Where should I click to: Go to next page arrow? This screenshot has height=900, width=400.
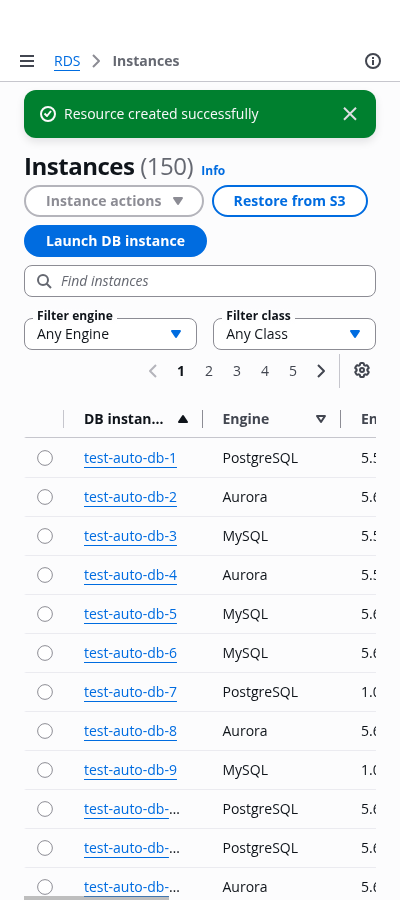[x=321, y=371]
